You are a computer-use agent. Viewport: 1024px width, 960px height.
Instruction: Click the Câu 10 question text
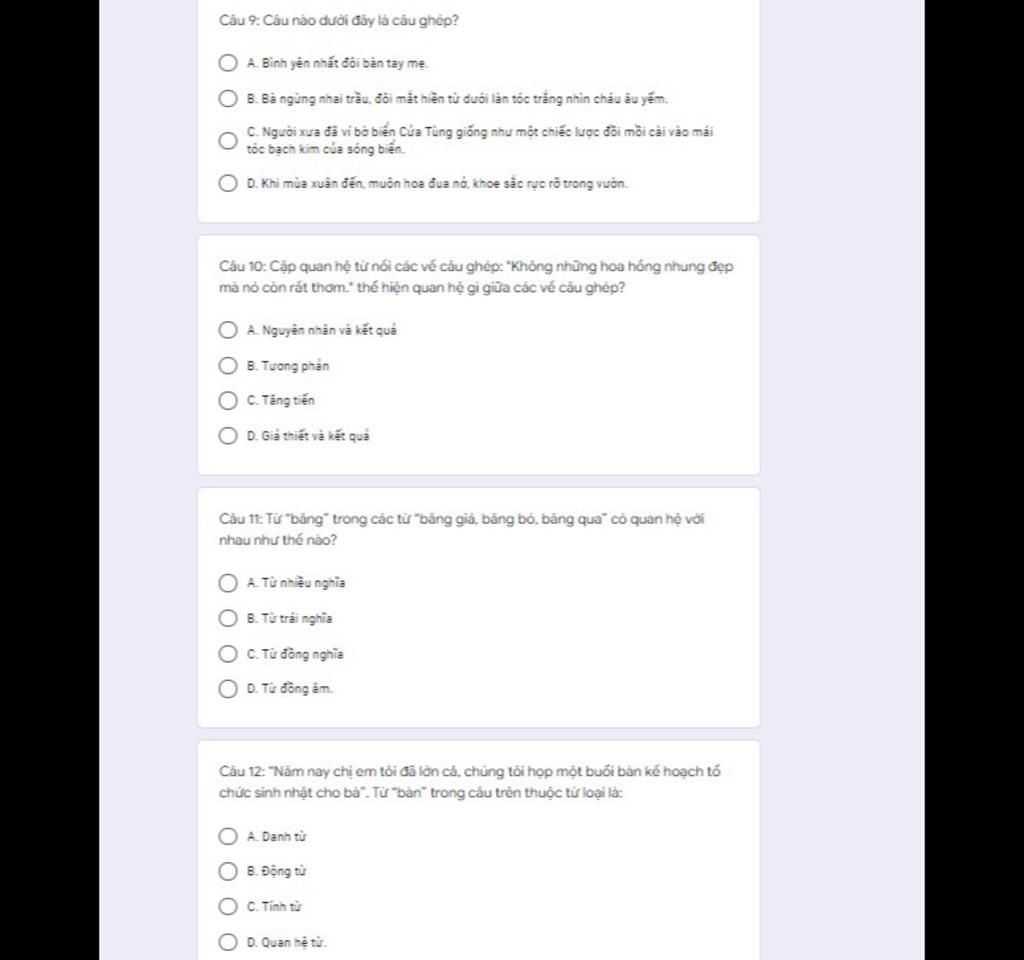click(x=476, y=277)
